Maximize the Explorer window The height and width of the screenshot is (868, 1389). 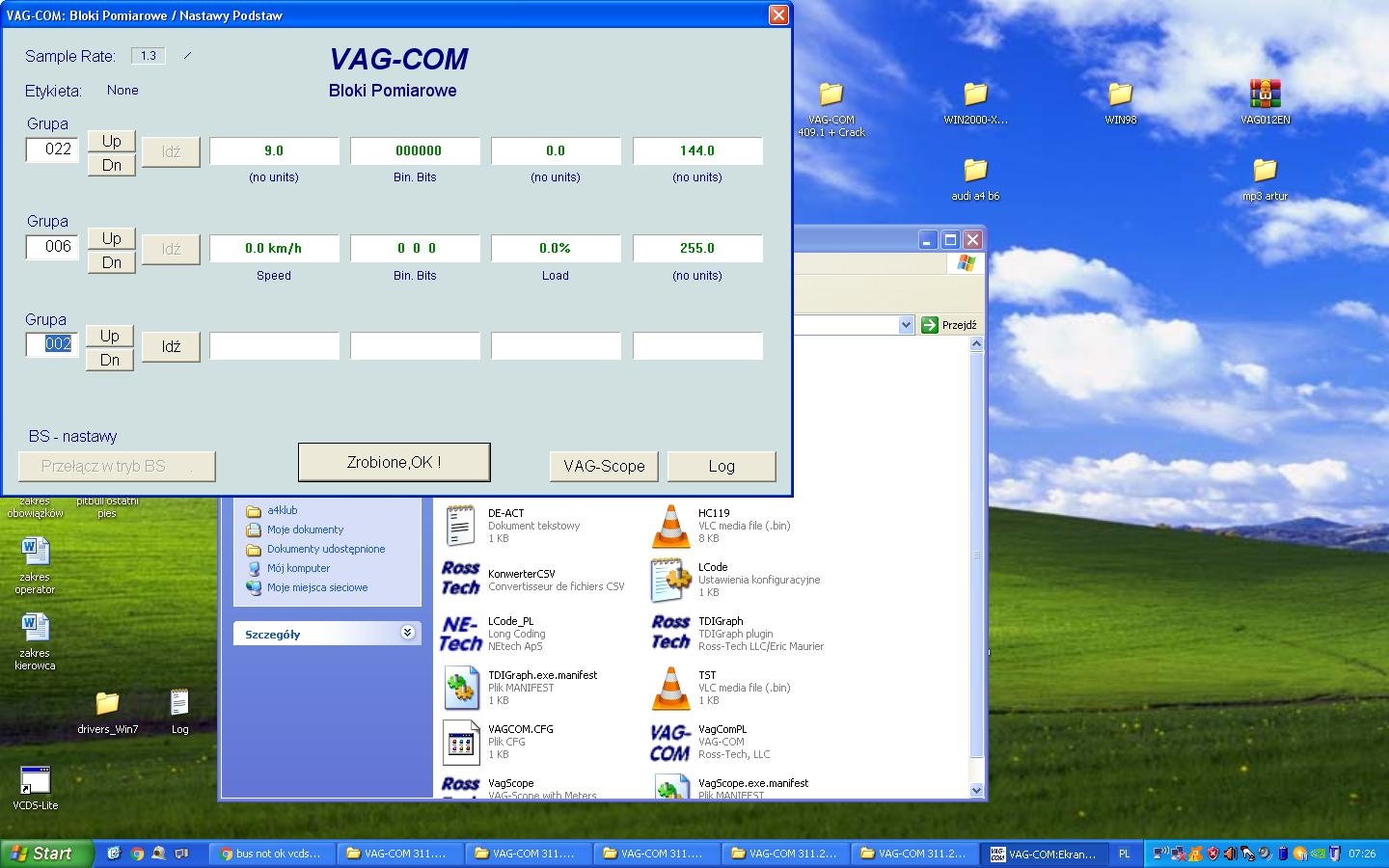(x=950, y=239)
